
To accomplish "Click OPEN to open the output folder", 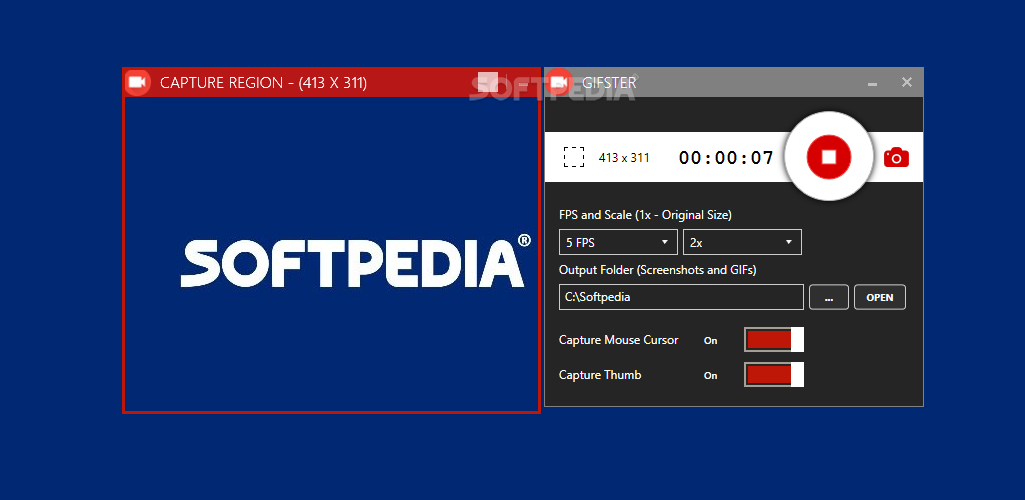I will coord(880,297).
